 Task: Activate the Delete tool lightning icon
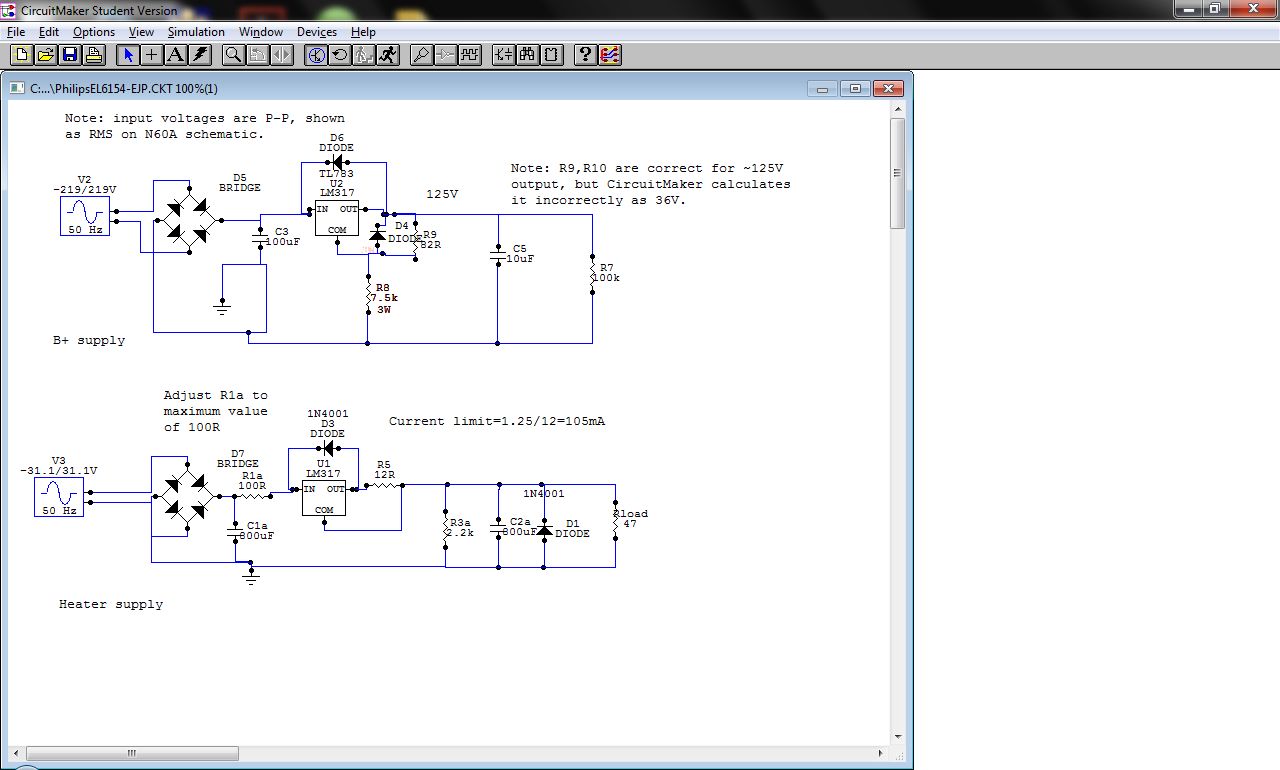pos(200,55)
